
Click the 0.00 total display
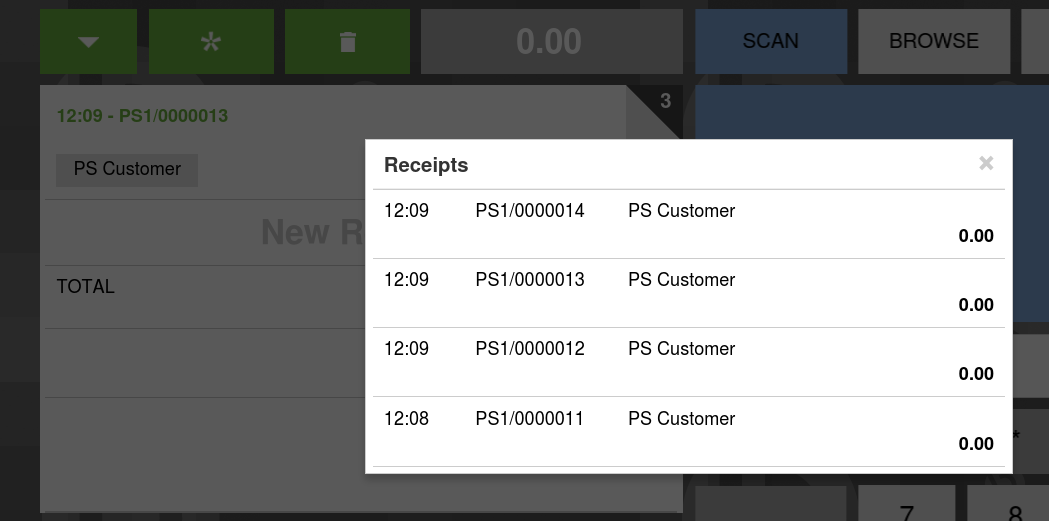548,42
